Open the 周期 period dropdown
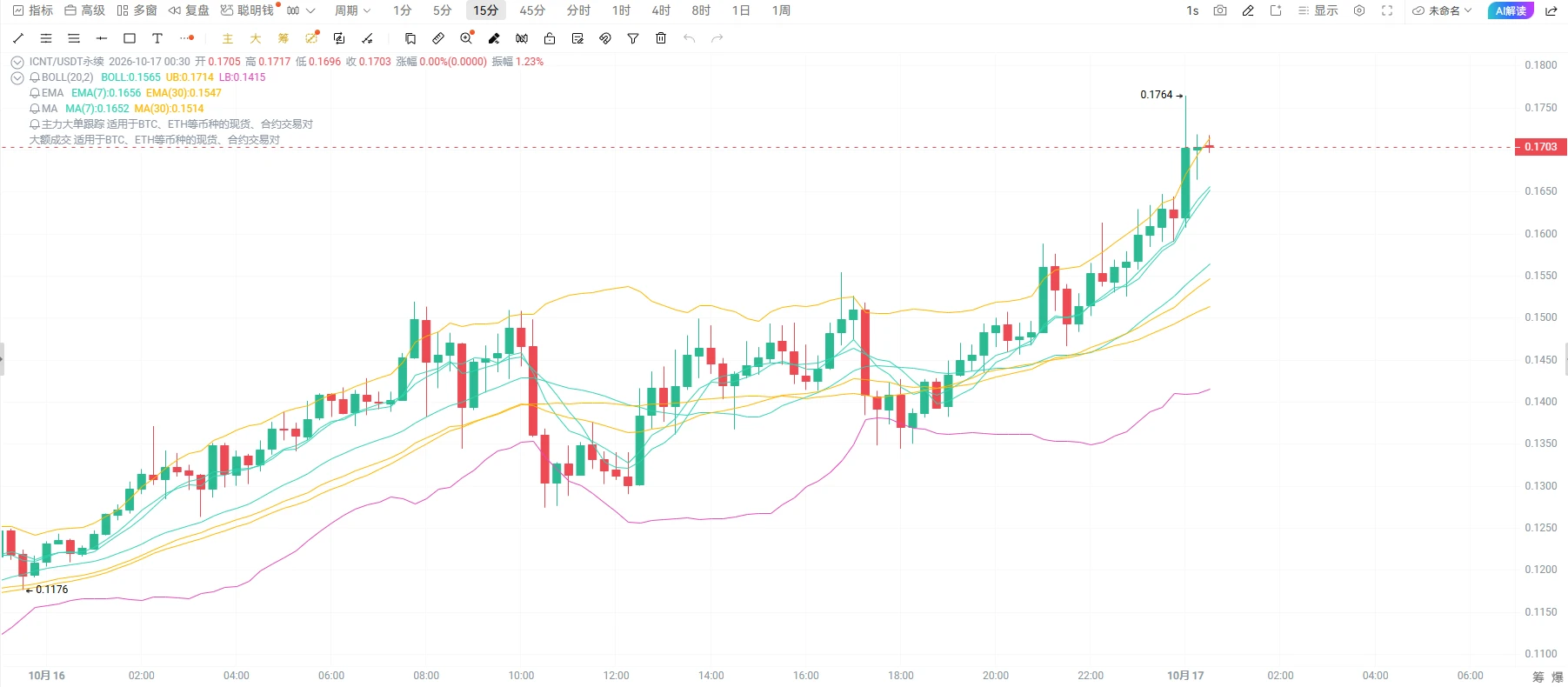 (353, 10)
